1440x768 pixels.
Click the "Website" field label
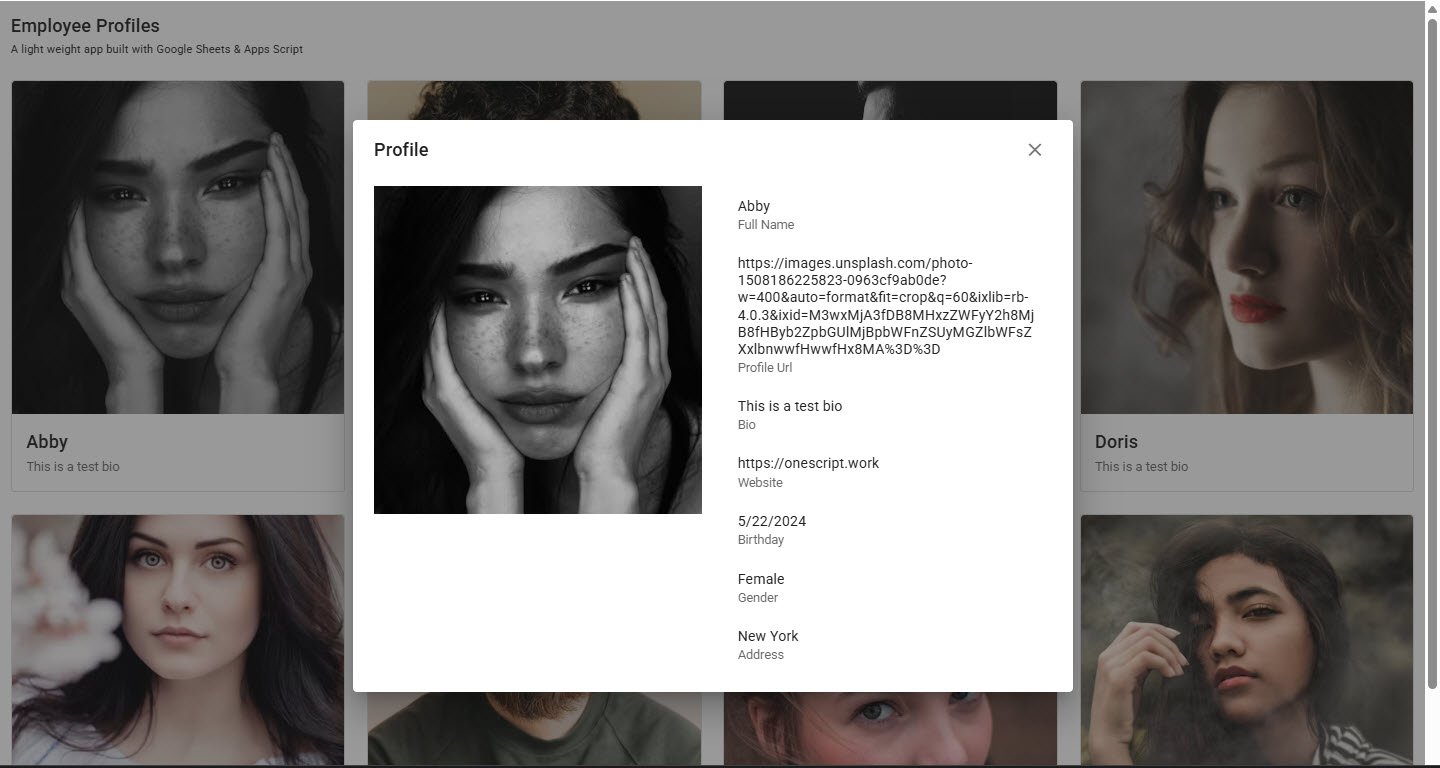(760, 483)
